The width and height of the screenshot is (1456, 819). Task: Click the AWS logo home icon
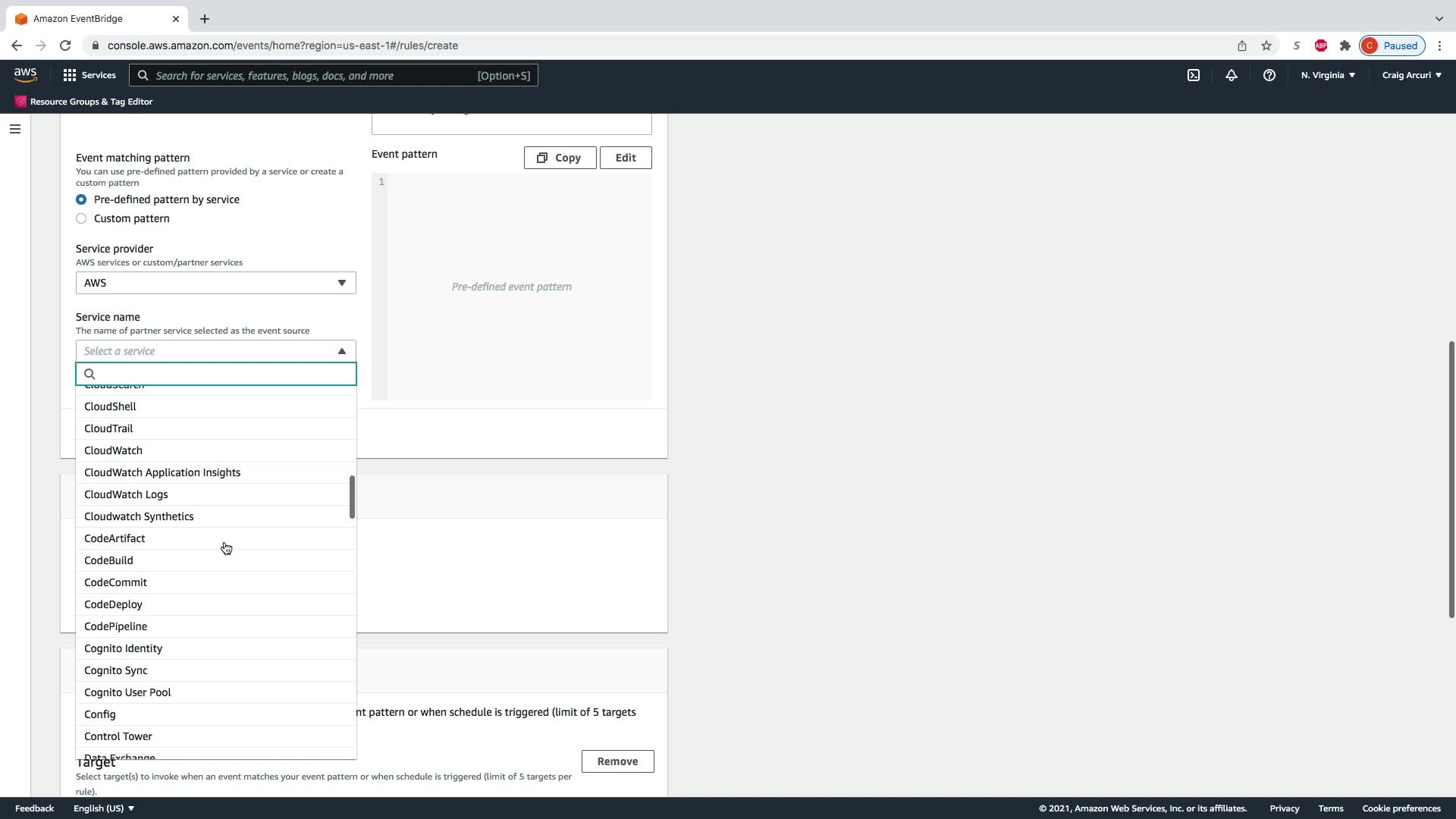25,74
